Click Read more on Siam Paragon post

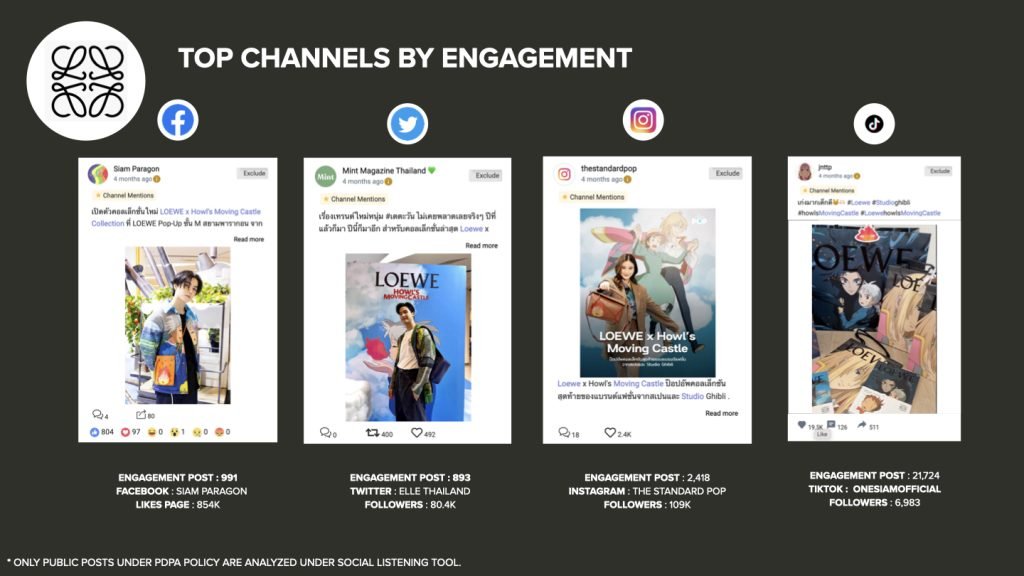click(x=249, y=240)
